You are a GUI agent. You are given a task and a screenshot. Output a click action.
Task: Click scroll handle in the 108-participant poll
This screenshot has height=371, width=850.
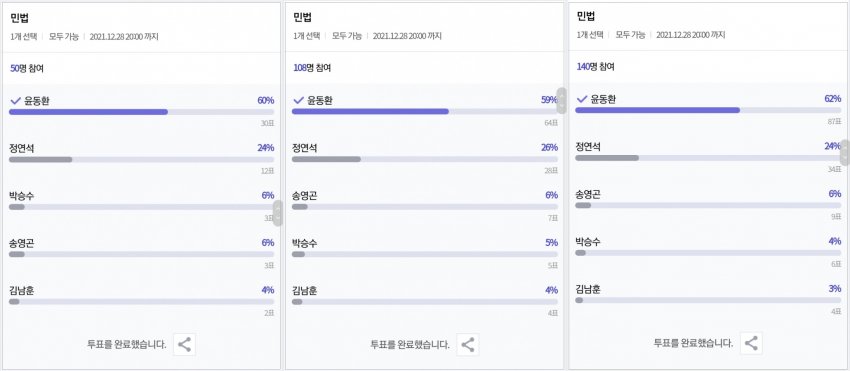pyautogui.click(x=562, y=100)
